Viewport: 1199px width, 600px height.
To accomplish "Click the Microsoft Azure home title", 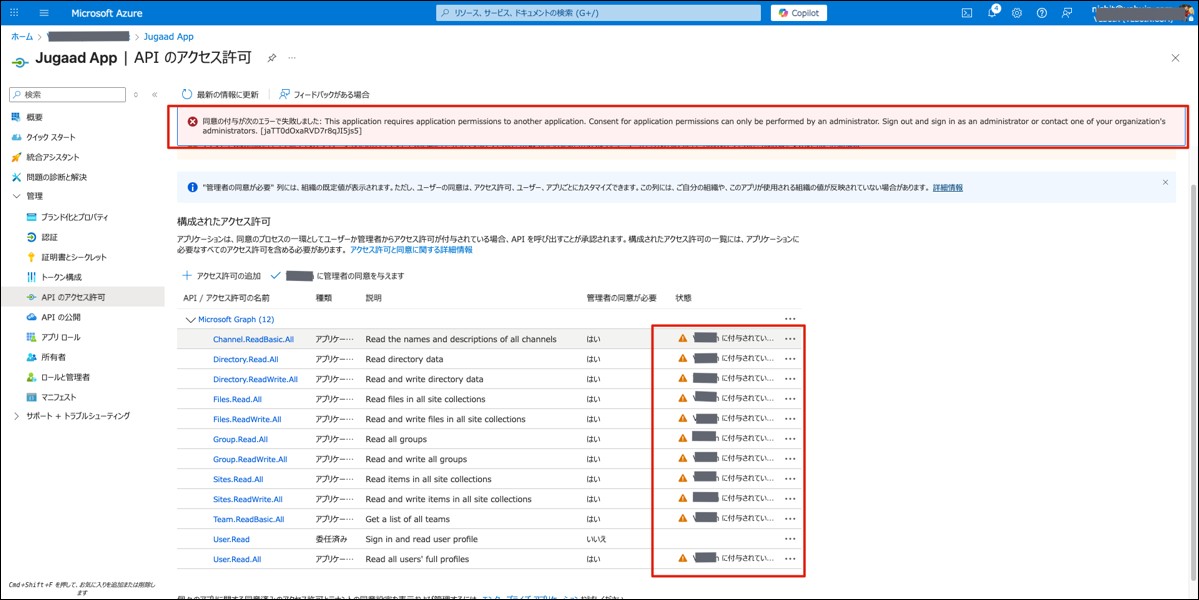I will click(x=106, y=13).
